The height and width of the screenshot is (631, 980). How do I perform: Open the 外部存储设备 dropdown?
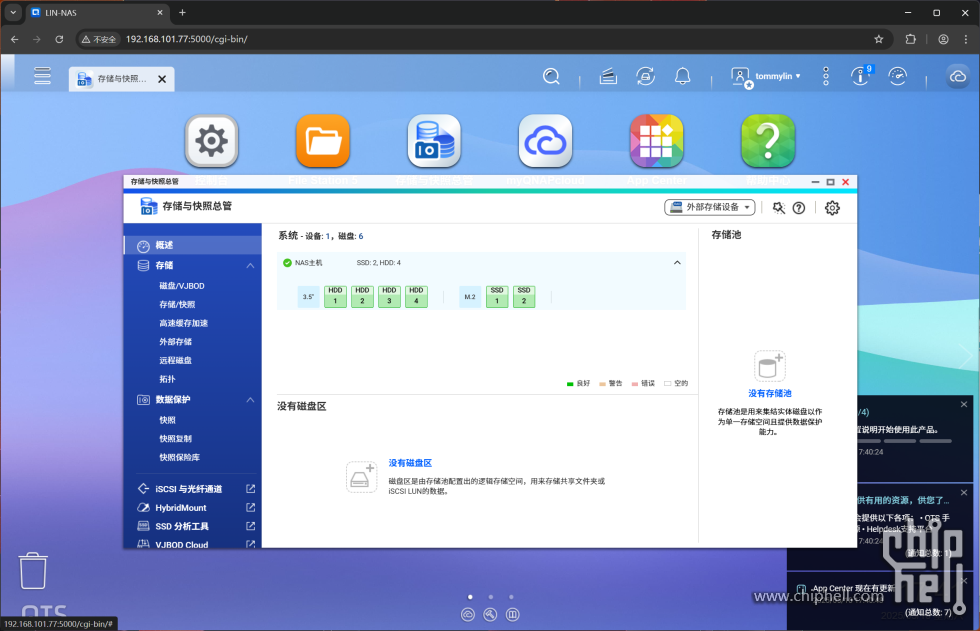pyautogui.click(x=709, y=207)
